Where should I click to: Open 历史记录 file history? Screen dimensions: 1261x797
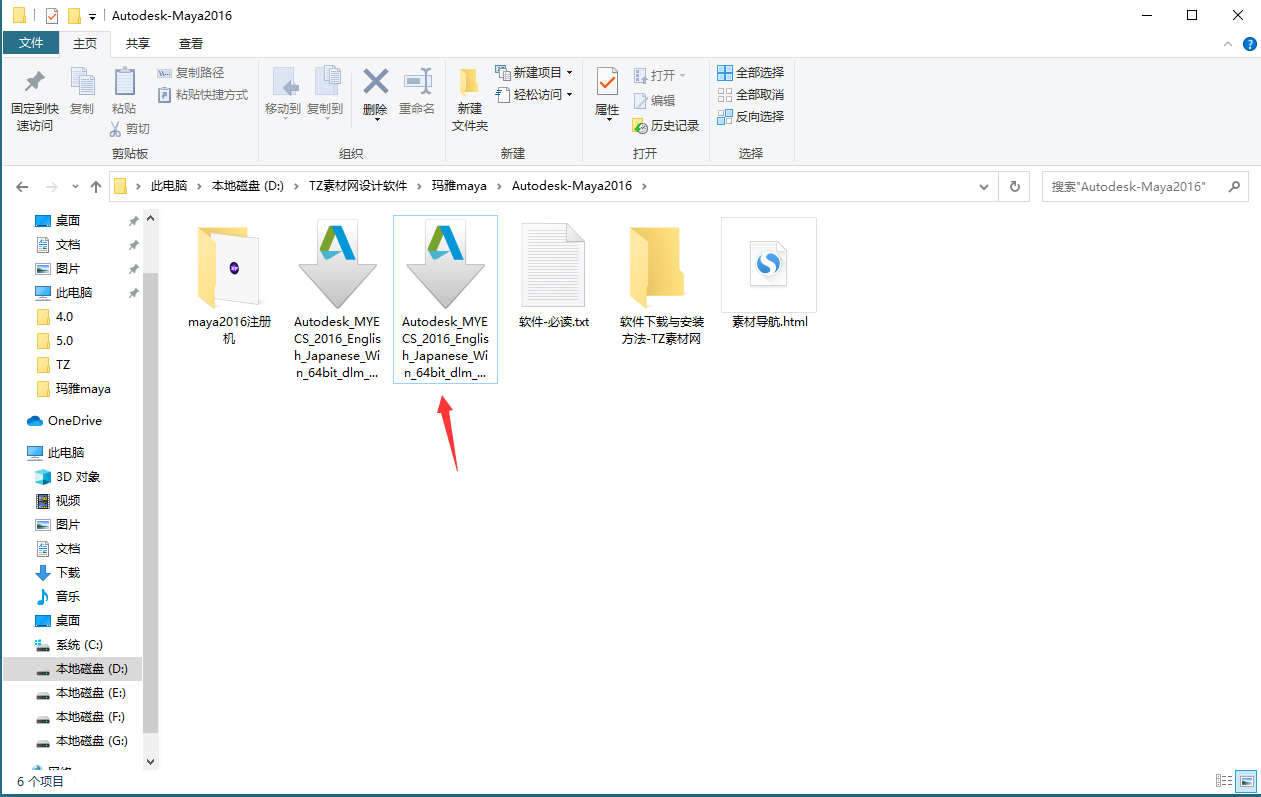(x=666, y=126)
